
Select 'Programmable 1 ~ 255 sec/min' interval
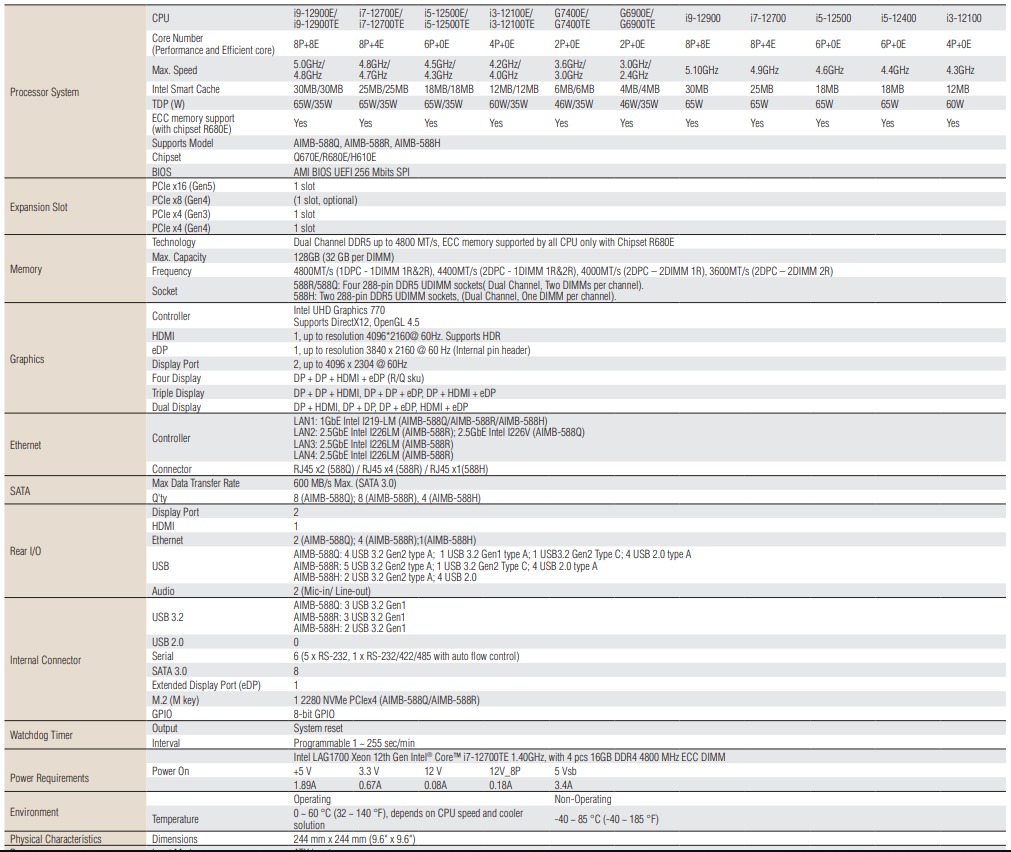point(354,743)
